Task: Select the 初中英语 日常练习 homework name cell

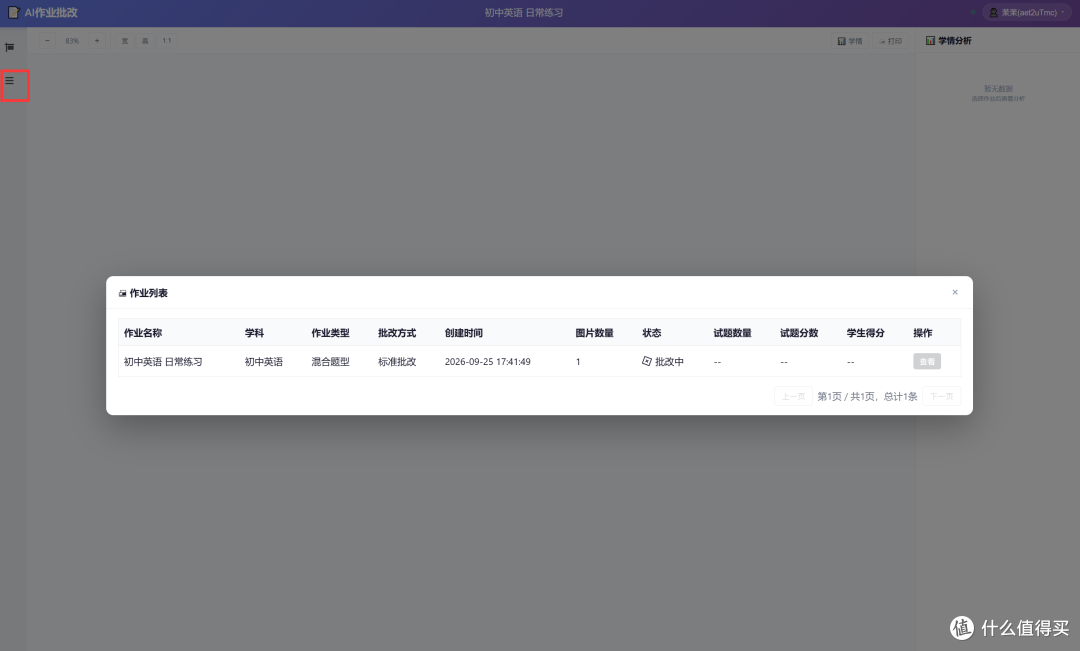Action: pyautogui.click(x=163, y=362)
